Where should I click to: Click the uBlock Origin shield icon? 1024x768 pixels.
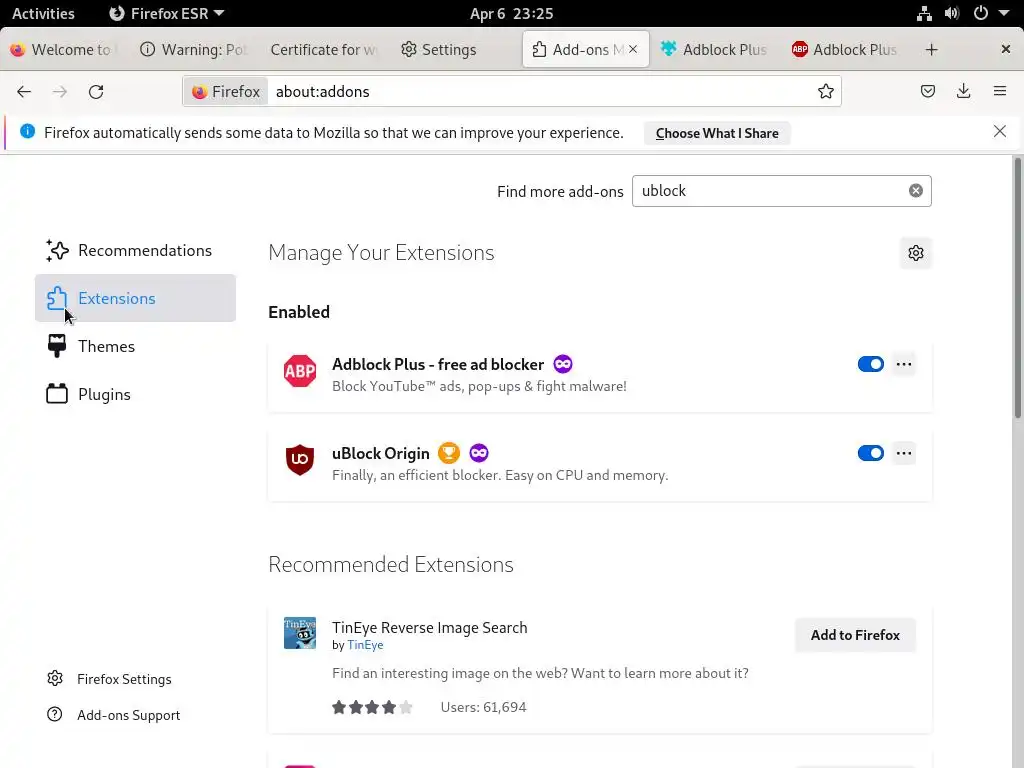click(x=300, y=460)
